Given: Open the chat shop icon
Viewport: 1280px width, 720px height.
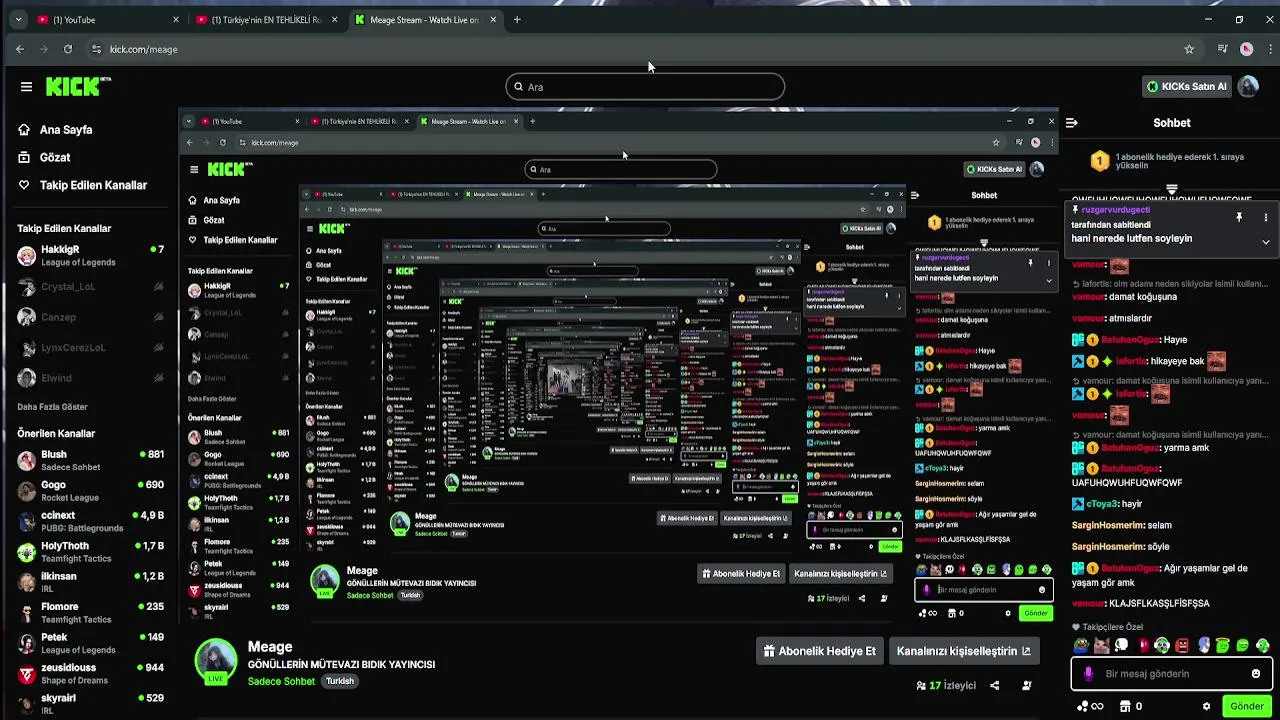Looking at the screenshot, I should pyautogui.click(x=1132, y=706).
